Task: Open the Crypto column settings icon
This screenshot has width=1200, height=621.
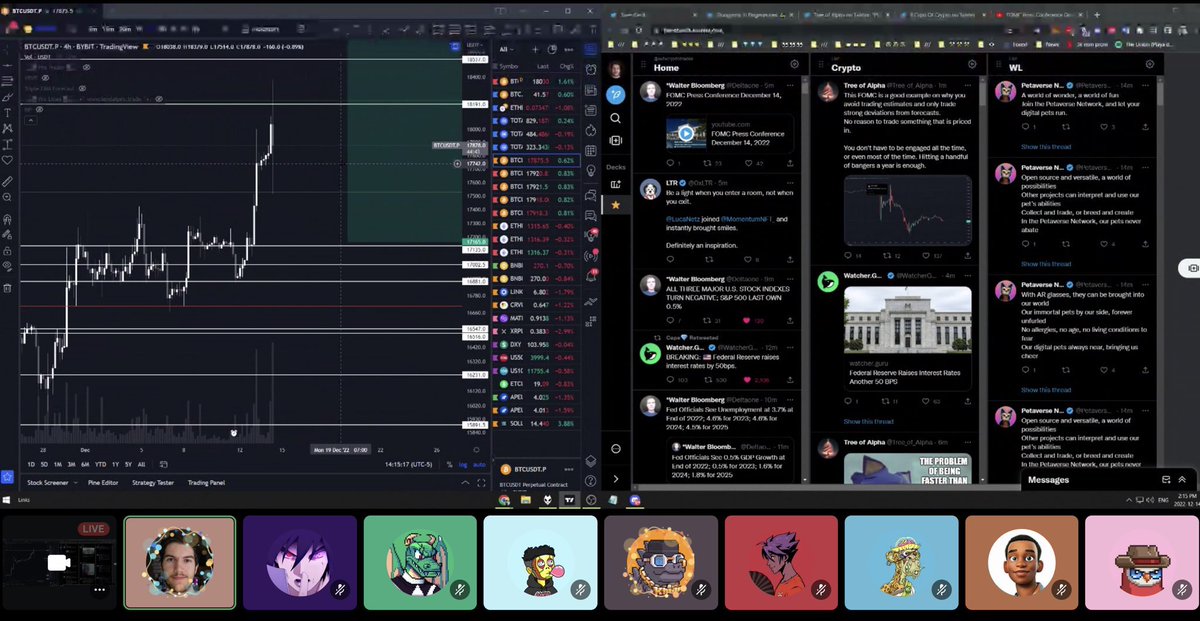Action: (971, 64)
